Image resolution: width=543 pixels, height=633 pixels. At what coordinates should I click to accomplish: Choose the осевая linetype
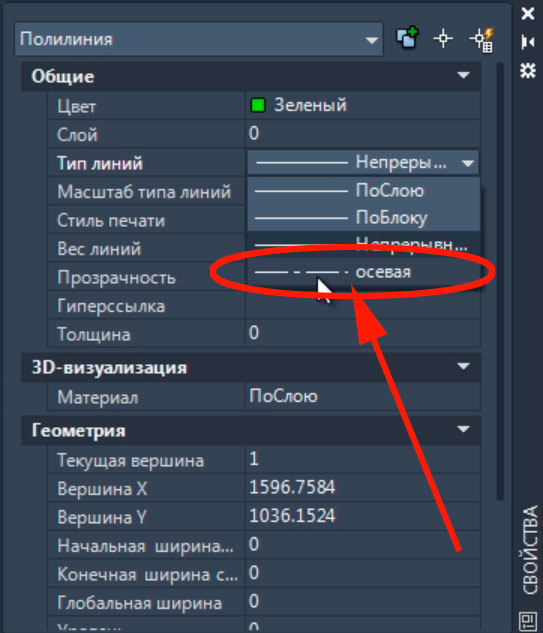pos(363,272)
